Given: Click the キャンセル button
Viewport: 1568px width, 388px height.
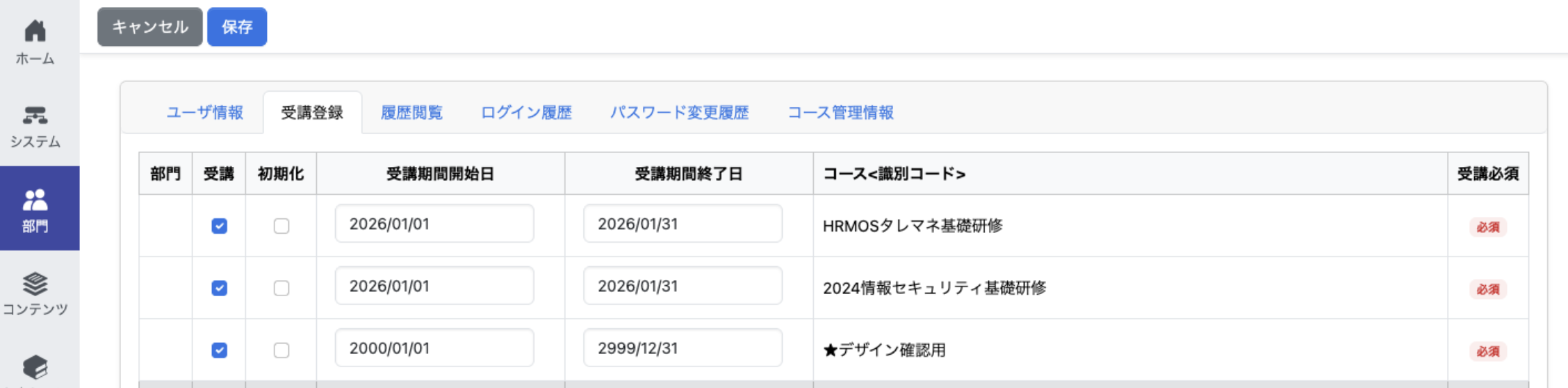Looking at the screenshot, I should 150,27.
